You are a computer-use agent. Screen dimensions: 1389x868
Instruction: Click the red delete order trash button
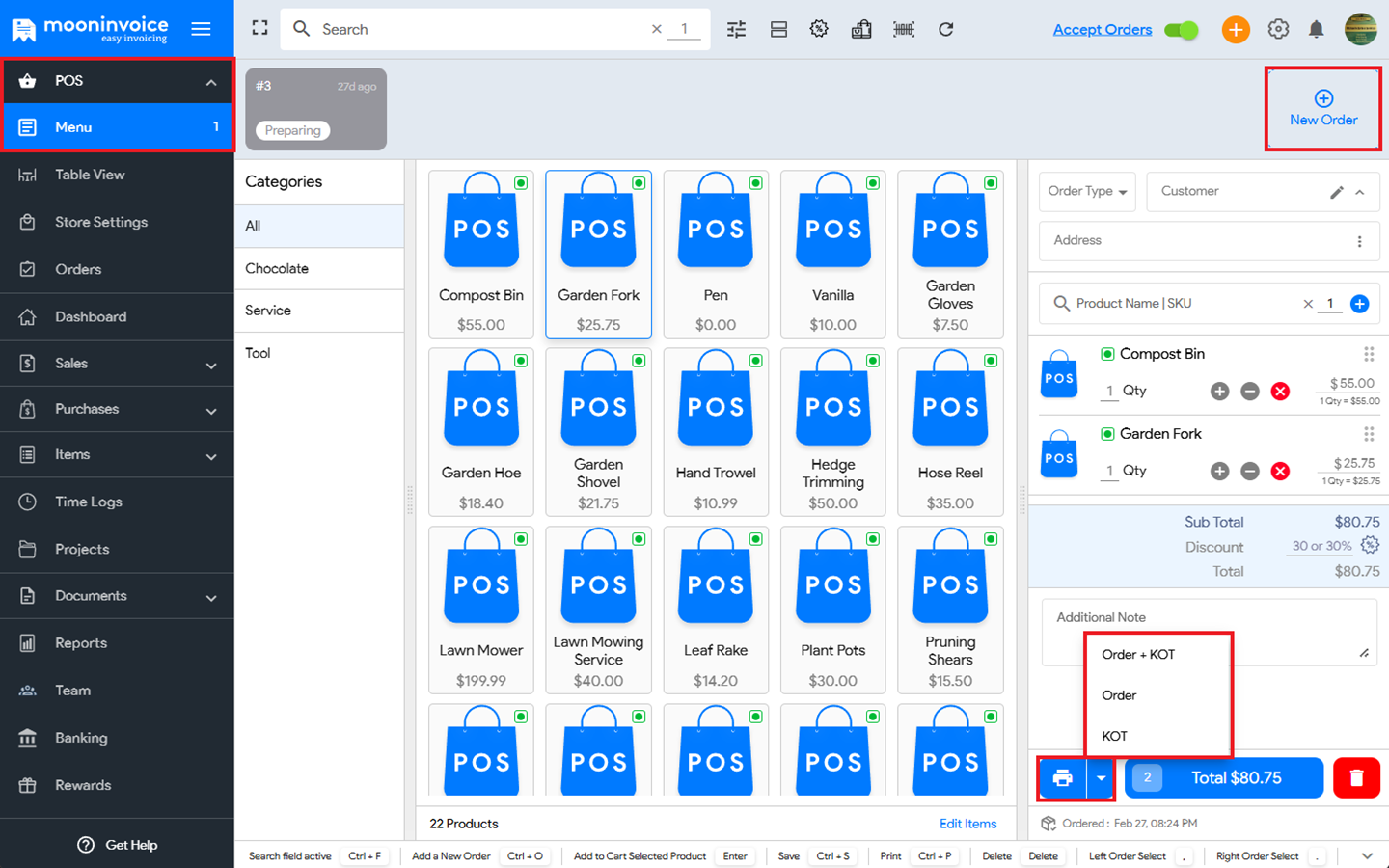click(1356, 778)
